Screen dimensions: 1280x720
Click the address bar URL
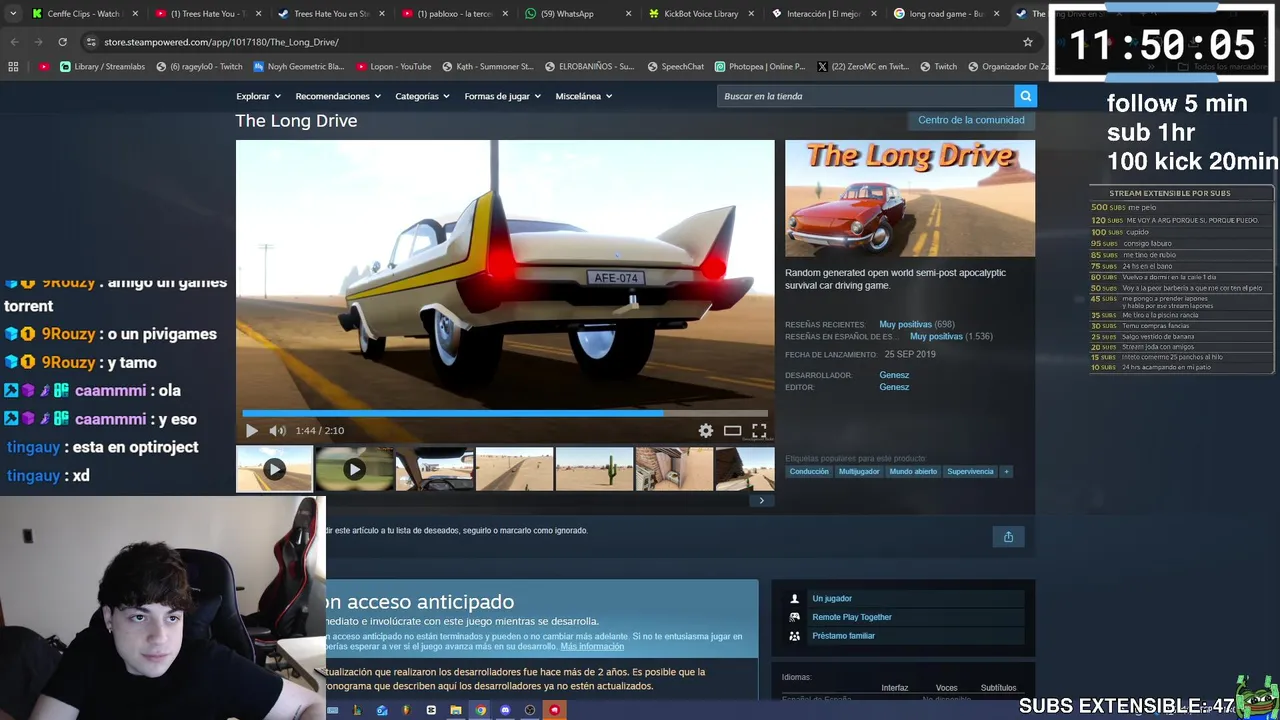coord(221,42)
